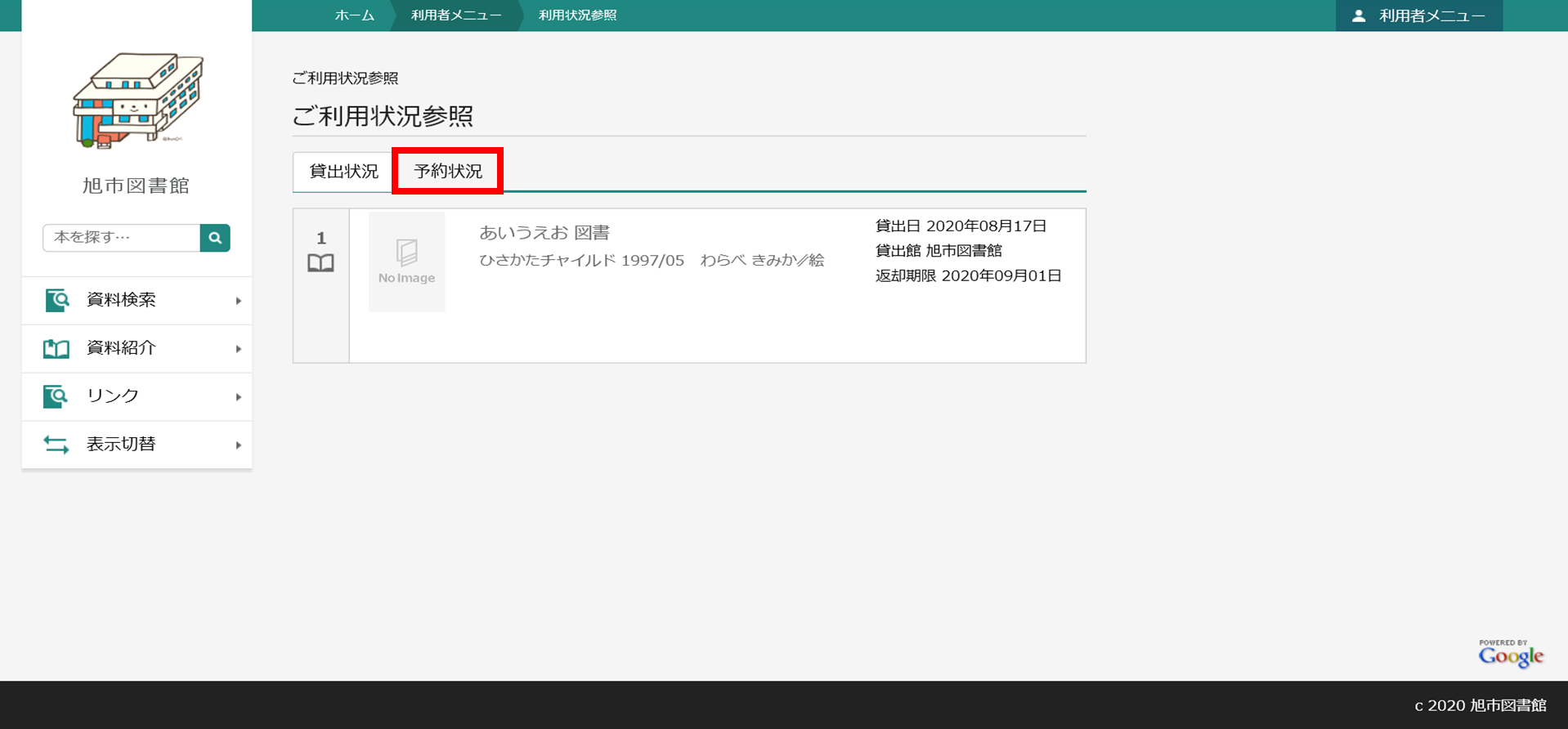Expand the 資料紹介 submenu arrow
The height and width of the screenshot is (729, 1568).
(239, 349)
